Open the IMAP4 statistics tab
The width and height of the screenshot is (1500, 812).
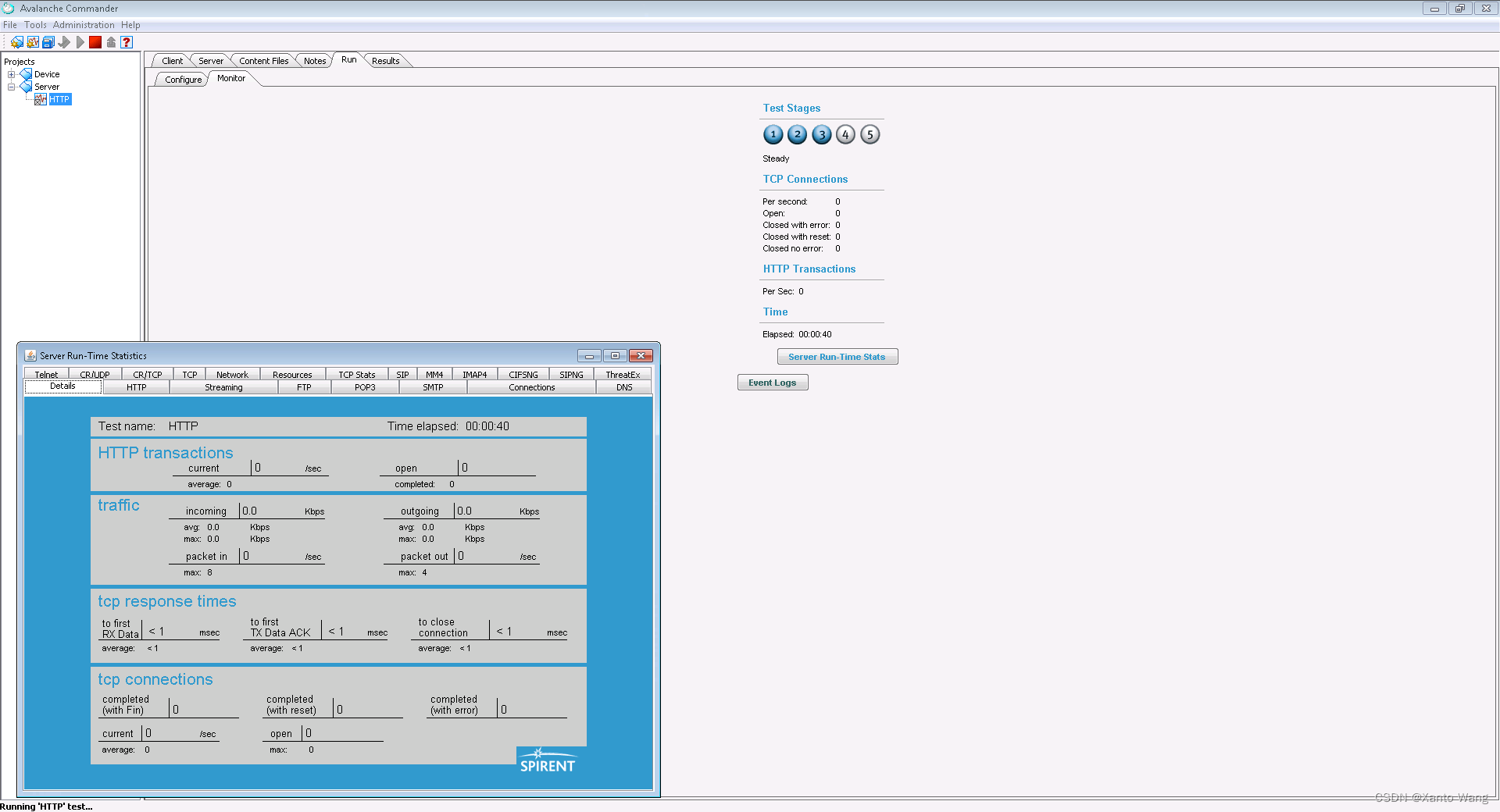coord(474,375)
